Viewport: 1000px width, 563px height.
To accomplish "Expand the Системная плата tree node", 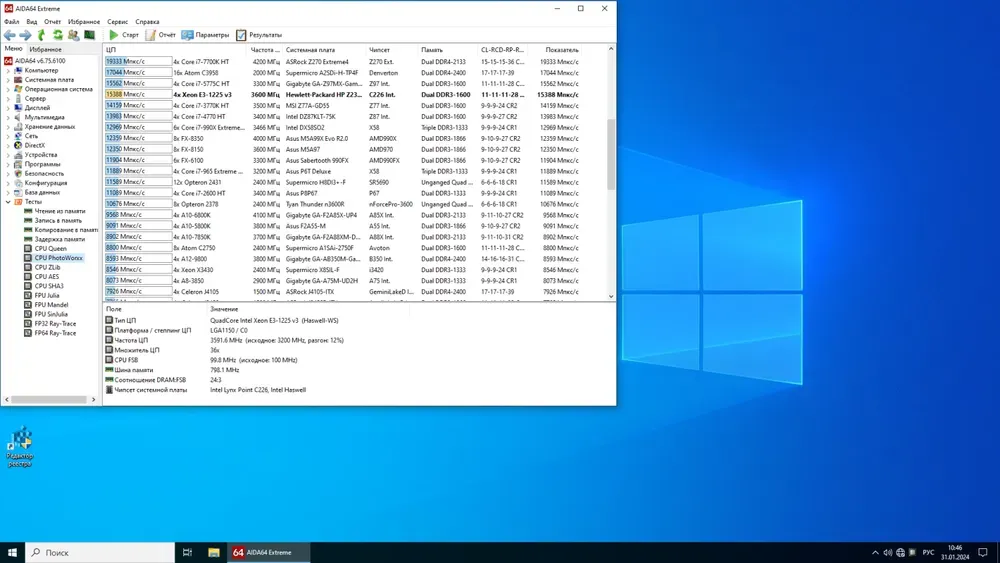I will click(9, 80).
